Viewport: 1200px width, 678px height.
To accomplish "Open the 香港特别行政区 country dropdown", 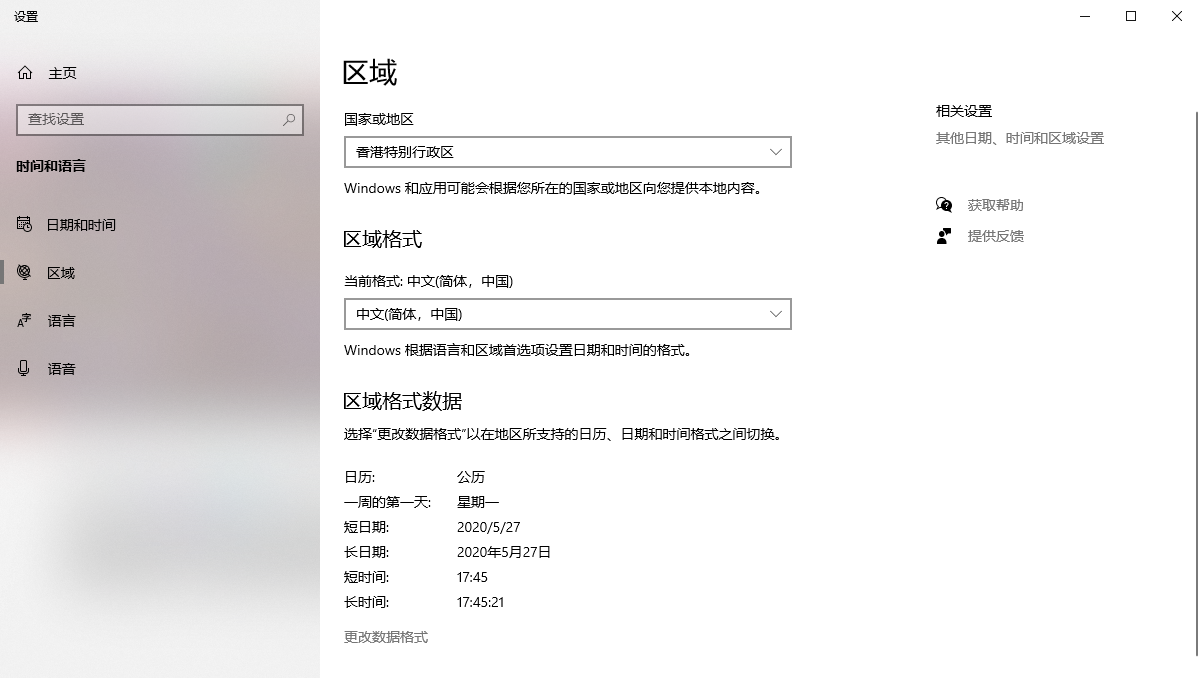I will [568, 152].
